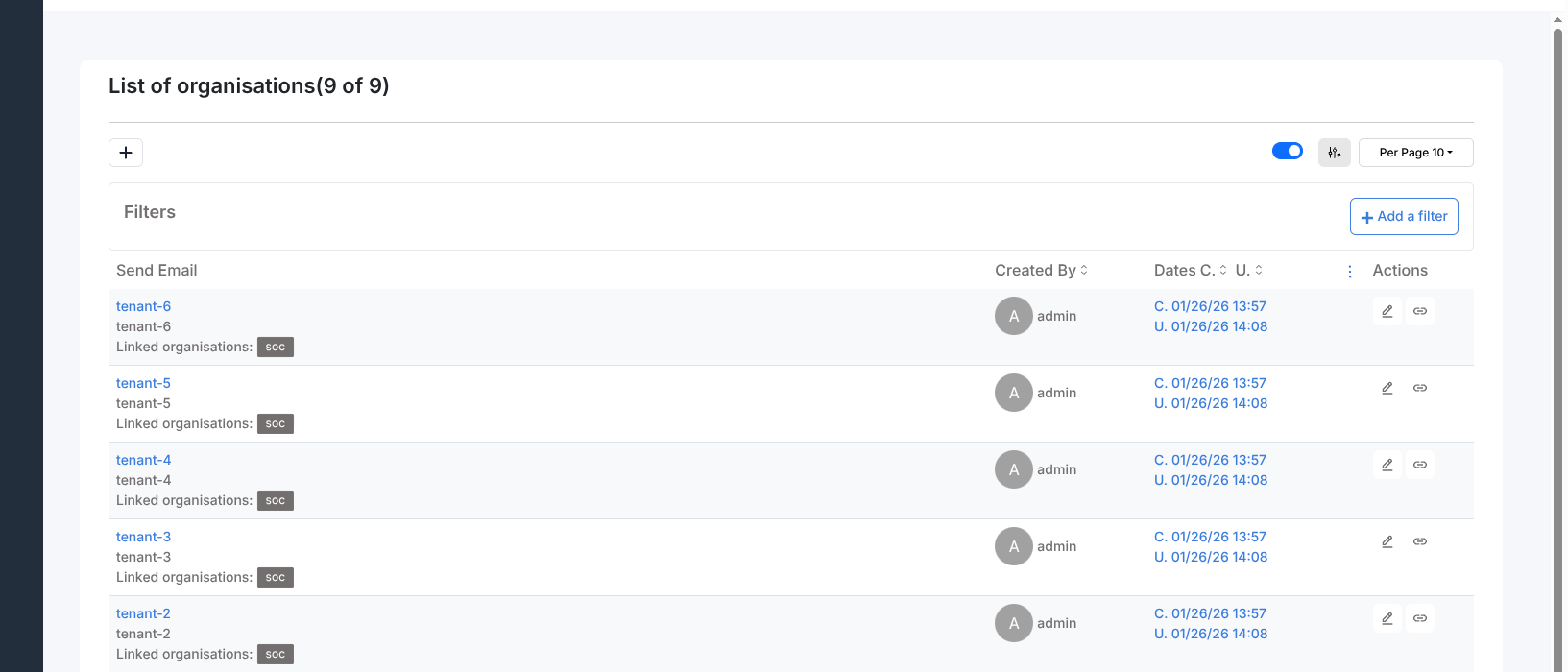Open the tenant-2 organisation link

click(x=143, y=613)
